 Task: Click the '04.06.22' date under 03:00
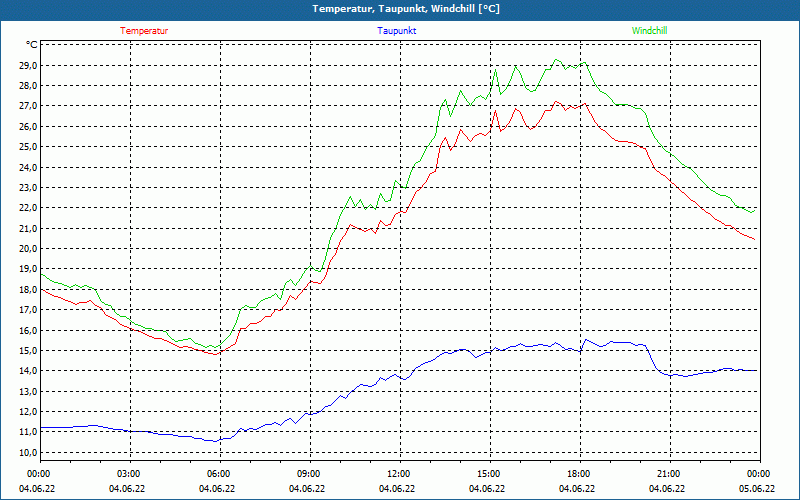pyautogui.click(x=127, y=489)
